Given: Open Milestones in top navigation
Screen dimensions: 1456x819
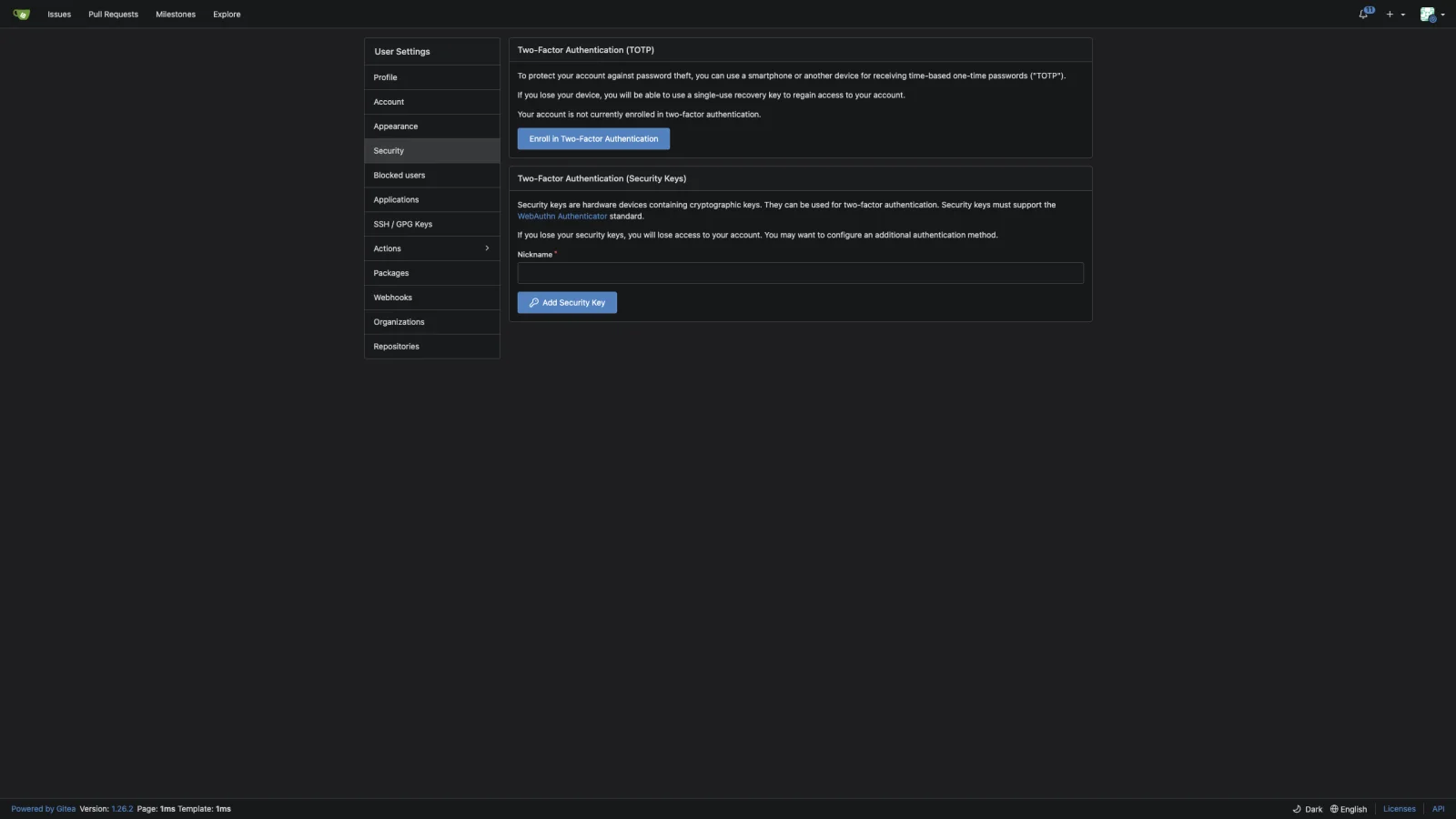Looking at the screenshot, I should (x=176, y=15).
